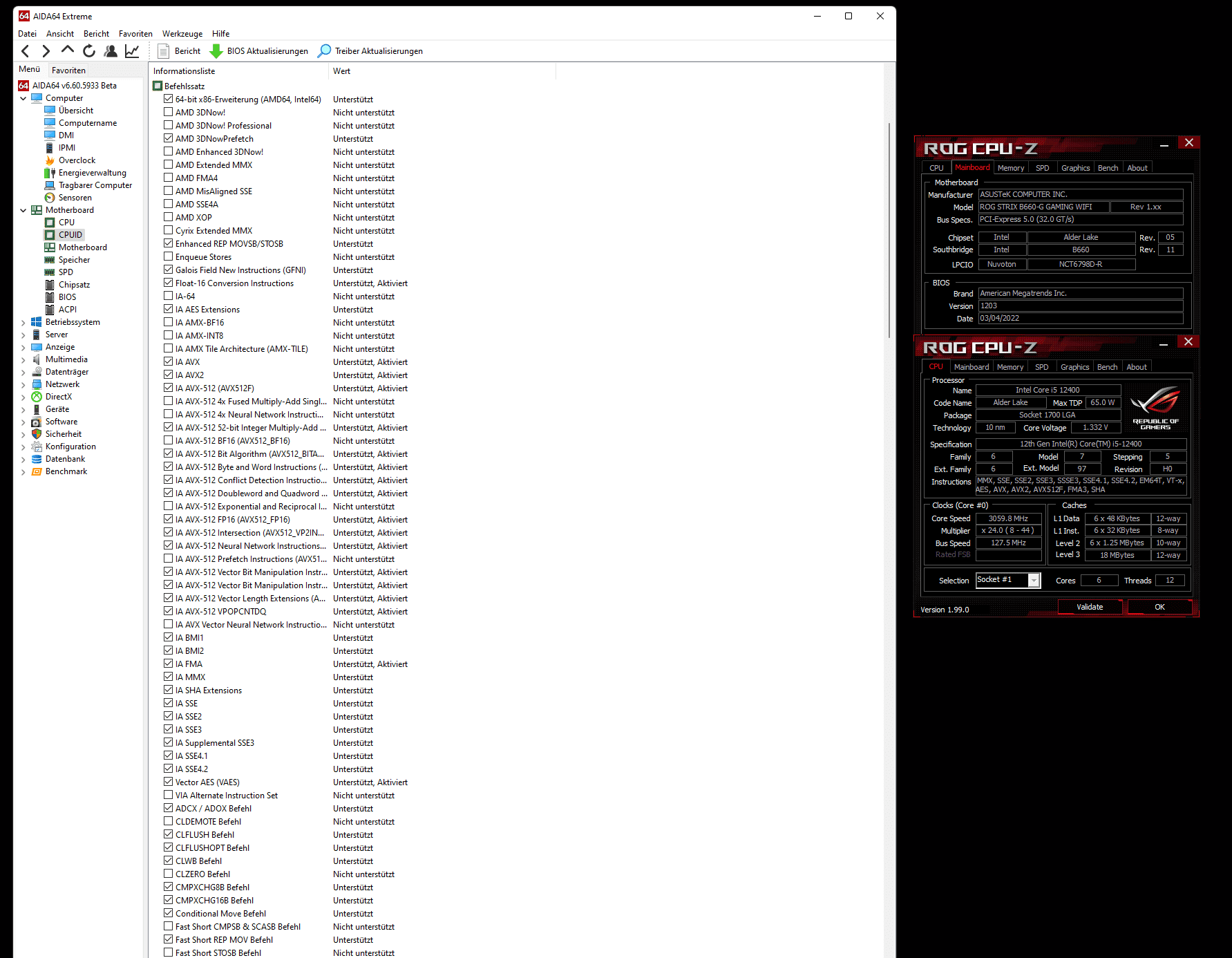Screen dimensions: 1232x958
Task: Click the refresh icon in toolbar
Action: pyautogui.click(x=89, y=51)
